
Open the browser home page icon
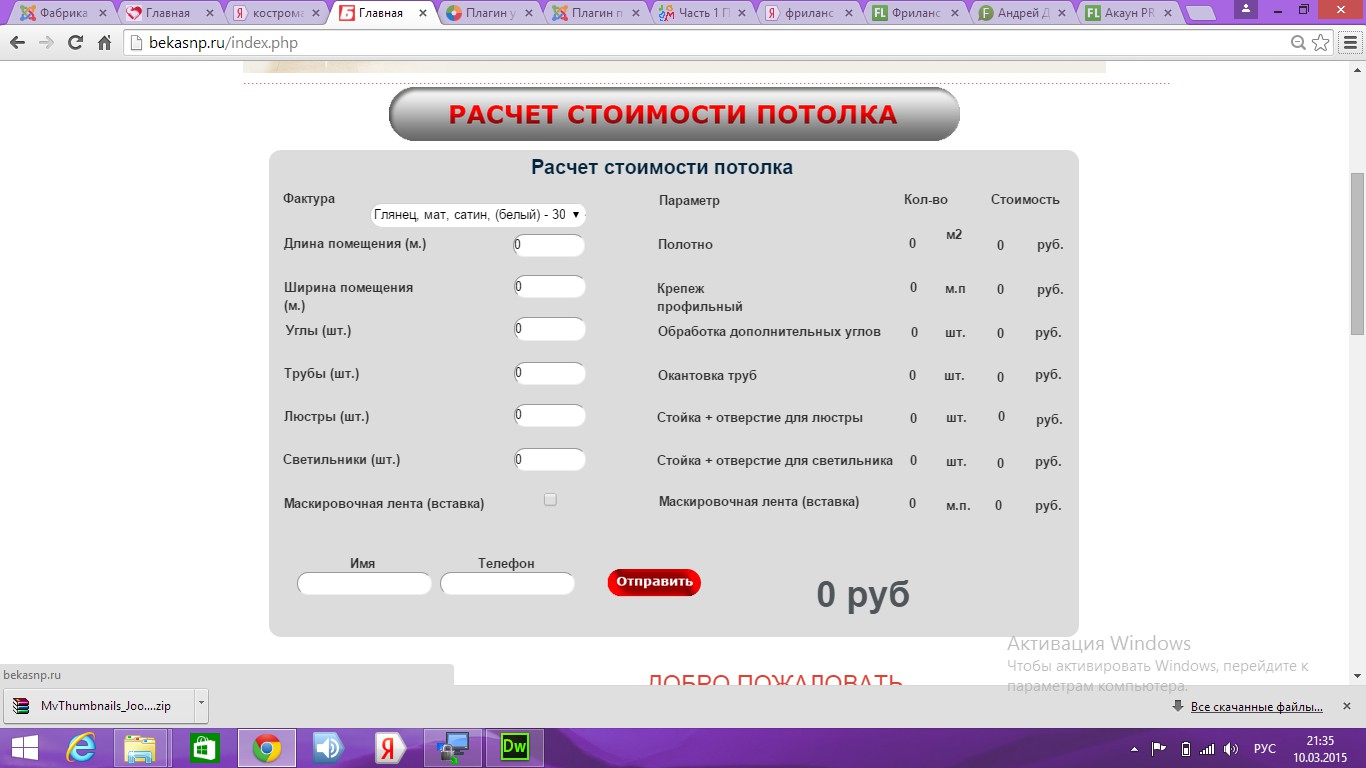point(104,43)
